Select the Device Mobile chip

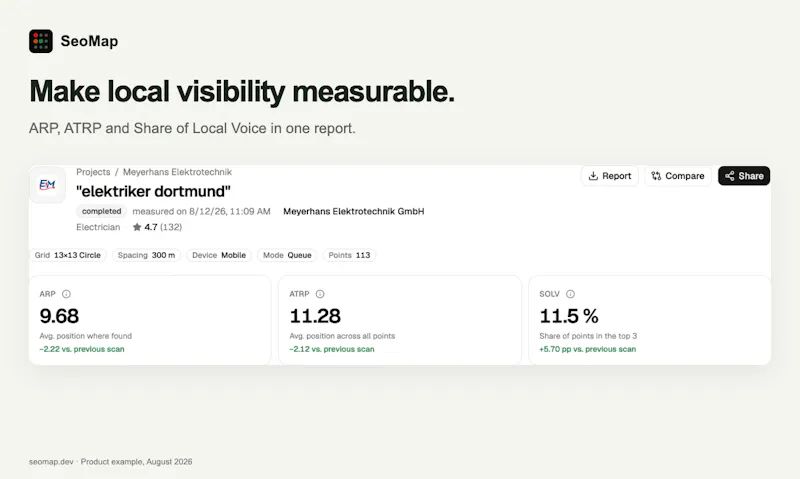219,255
